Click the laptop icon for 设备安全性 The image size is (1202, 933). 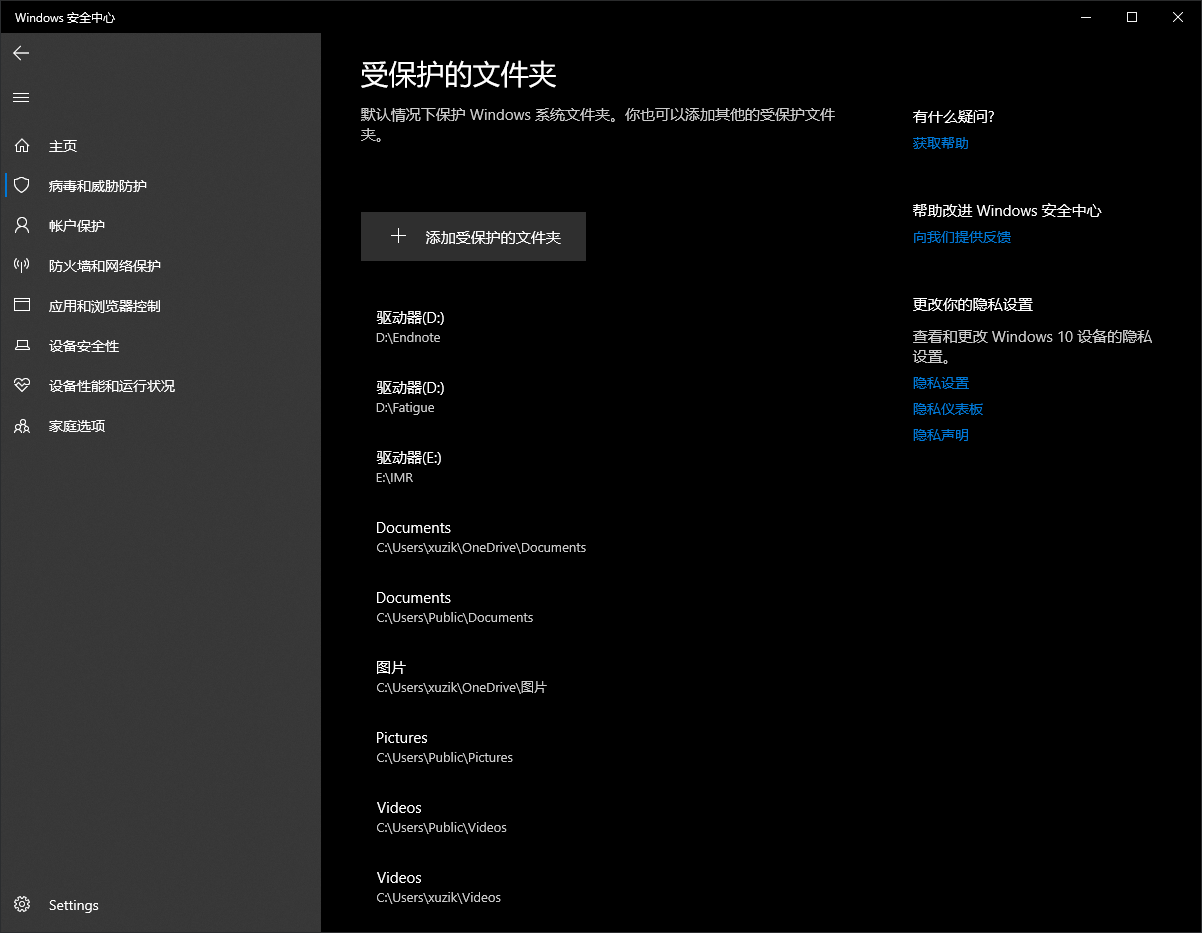[22, 346]
